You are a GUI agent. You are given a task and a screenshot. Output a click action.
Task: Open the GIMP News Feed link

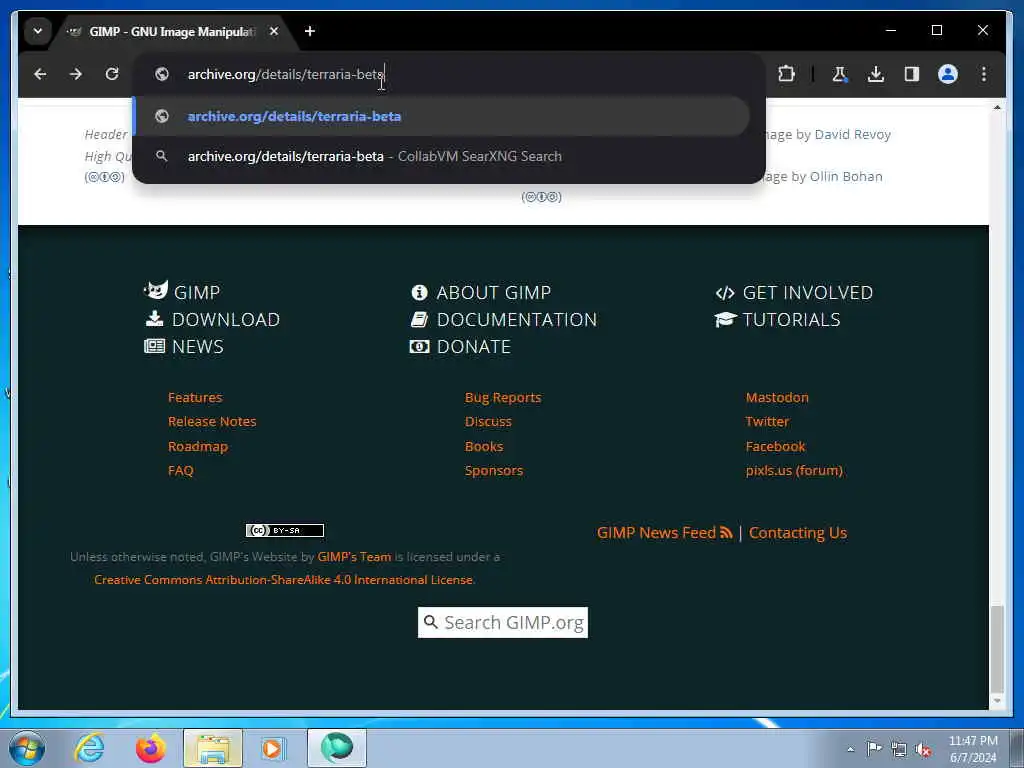[x=664, y=532]
